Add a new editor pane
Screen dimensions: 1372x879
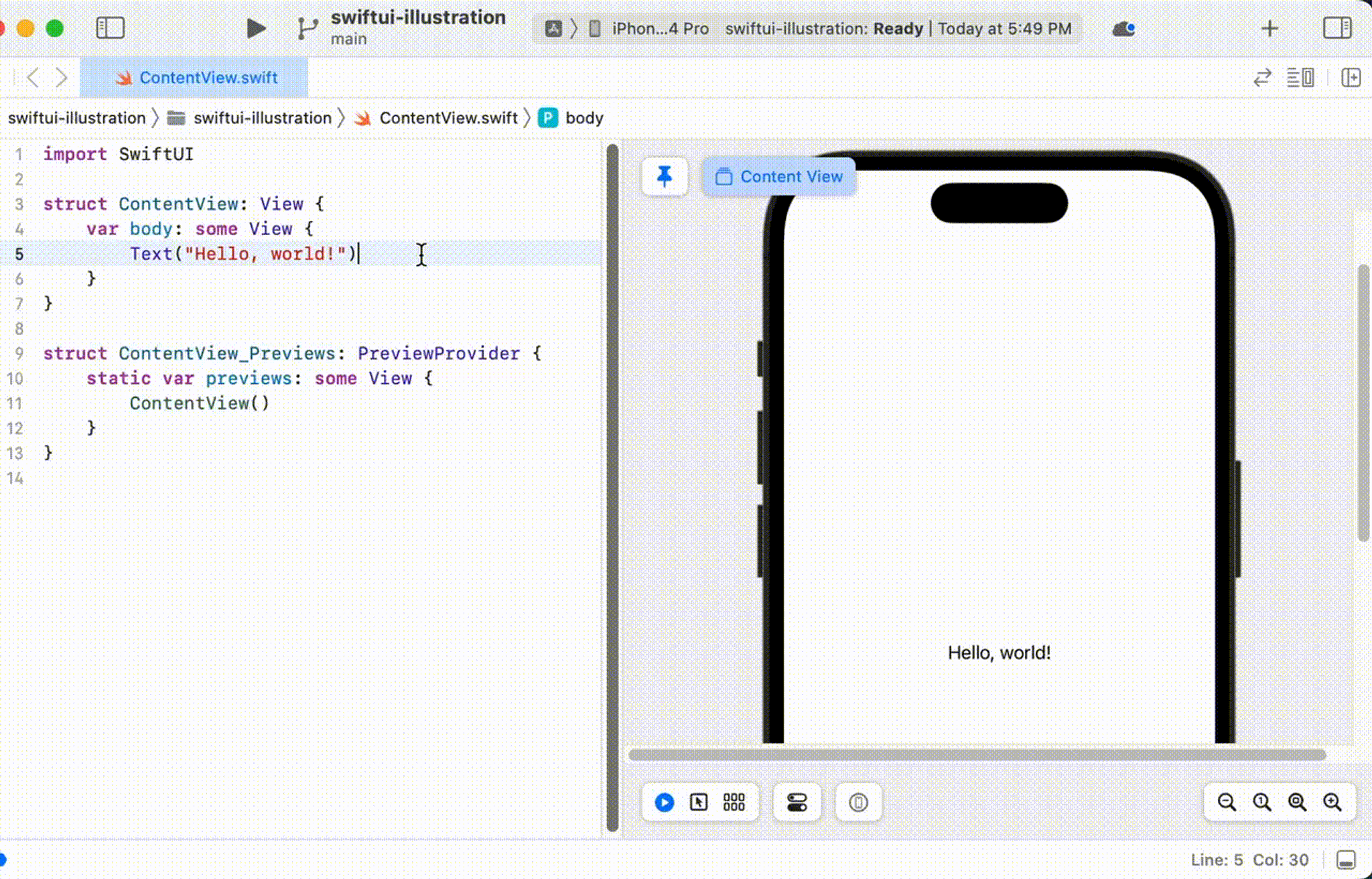(x=1351, y=78)
